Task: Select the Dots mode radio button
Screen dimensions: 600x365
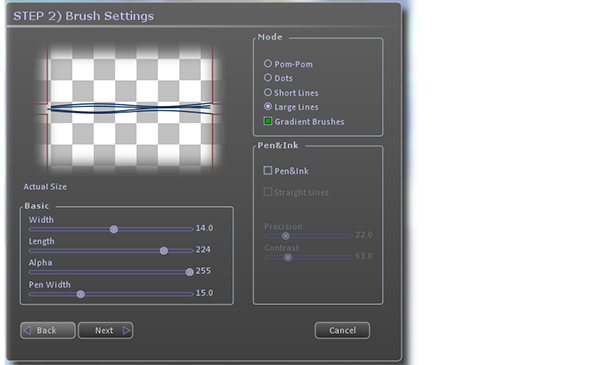Action: point(268,78)
